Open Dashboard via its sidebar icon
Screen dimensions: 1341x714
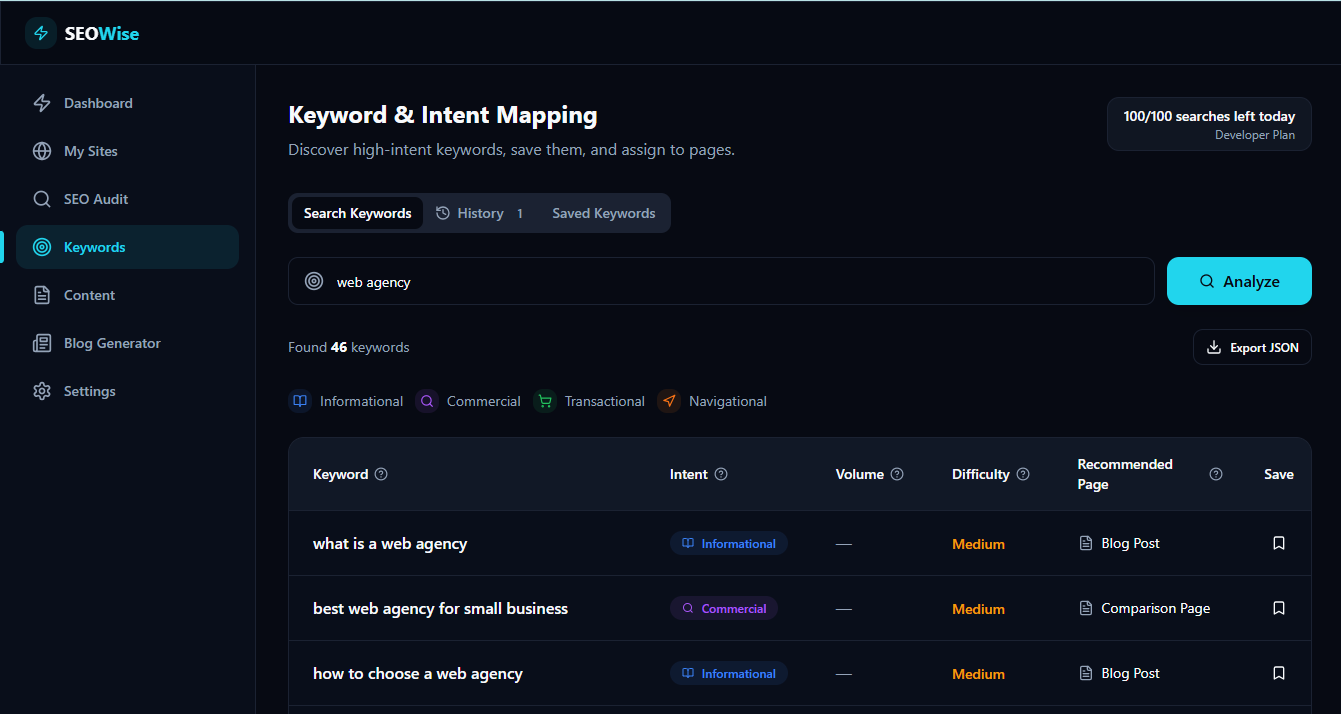pos(41,103)
